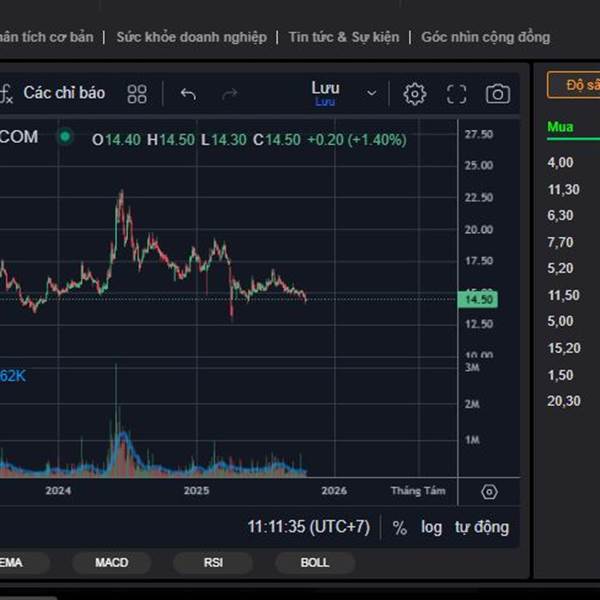Image resolution: width=600 pixels, height=600 pixels.
Task: Open chart settings gear
Action: pos(414,94)
